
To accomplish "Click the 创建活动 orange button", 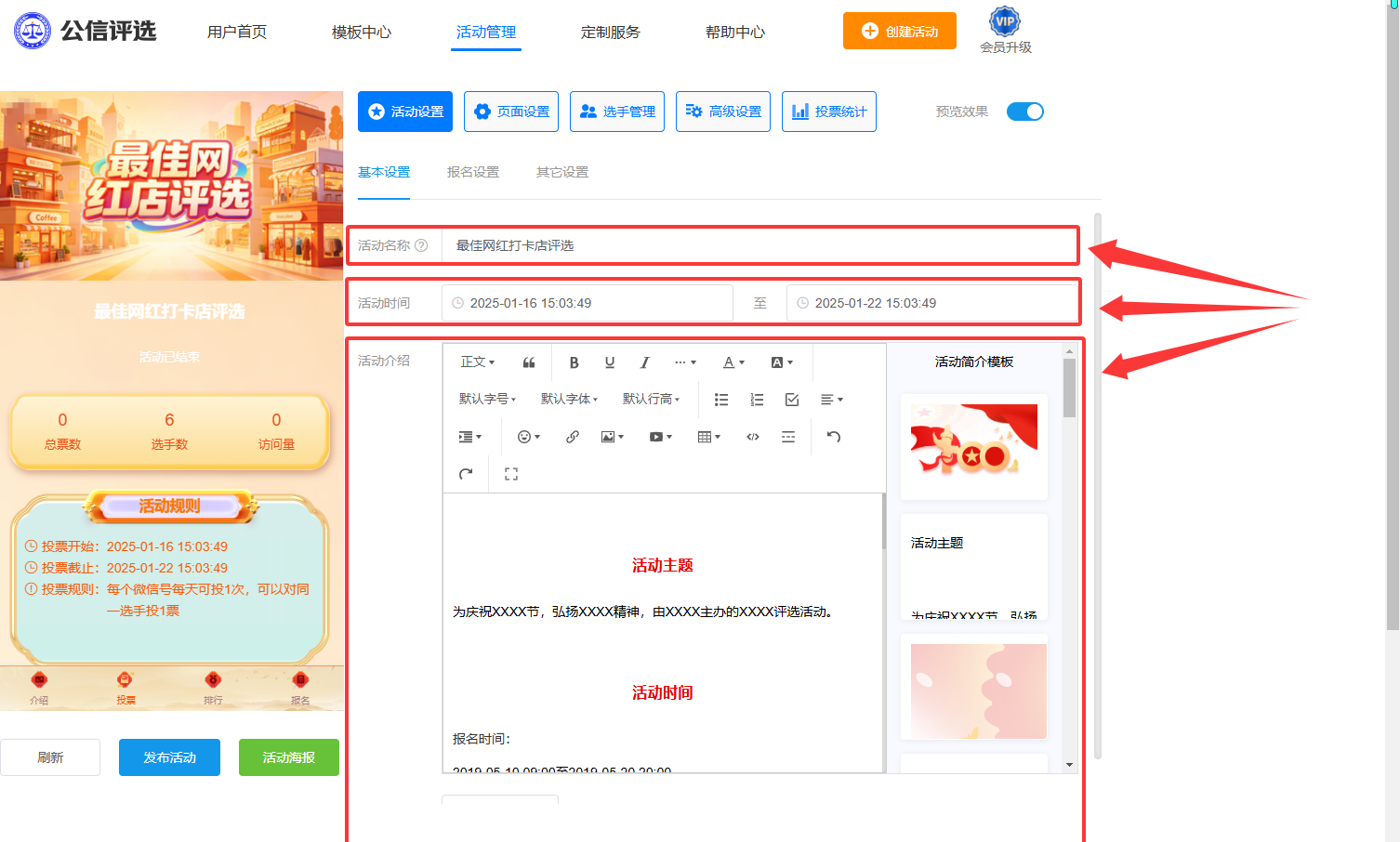I will pos(900,31).
